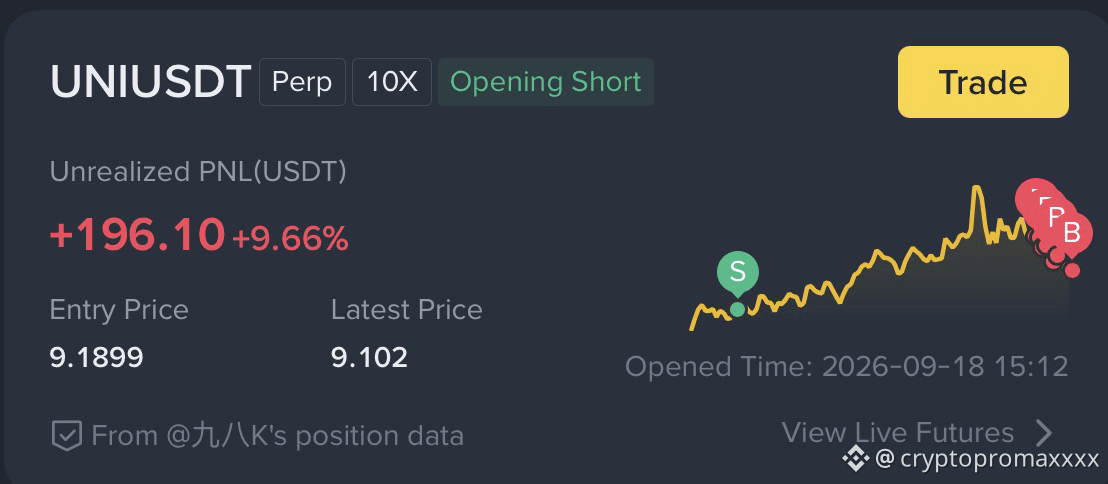This screenshot has width=1108, height=484.
Task: Click the chart's highest price spike
Action: click(x=977, y=189)
